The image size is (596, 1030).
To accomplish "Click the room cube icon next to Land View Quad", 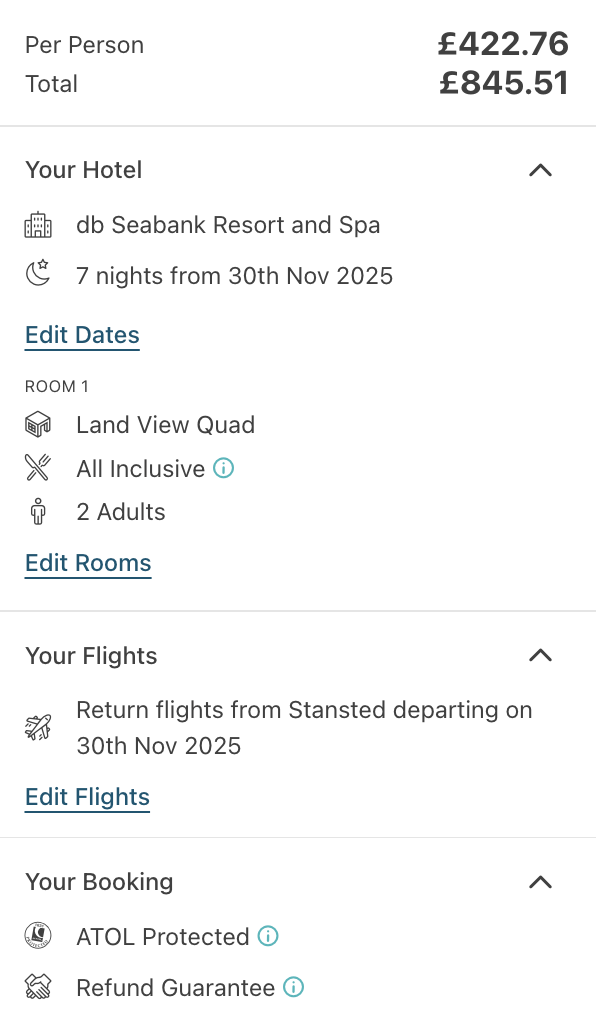I will click(x=38, y=424).
